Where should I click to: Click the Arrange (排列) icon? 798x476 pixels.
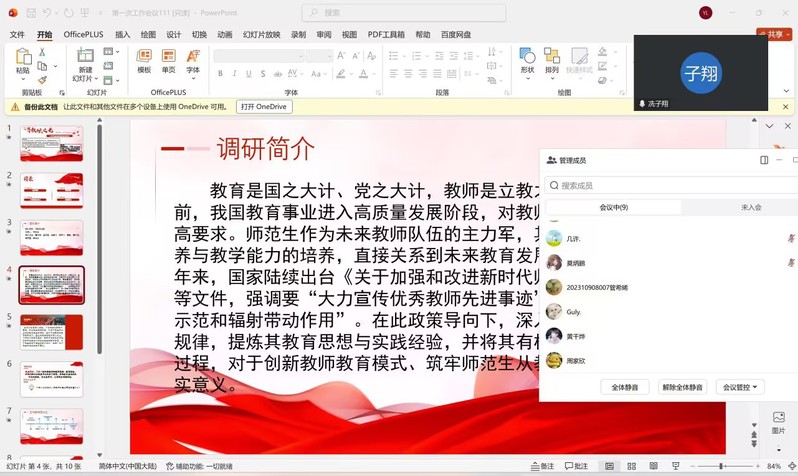point(552,58)
